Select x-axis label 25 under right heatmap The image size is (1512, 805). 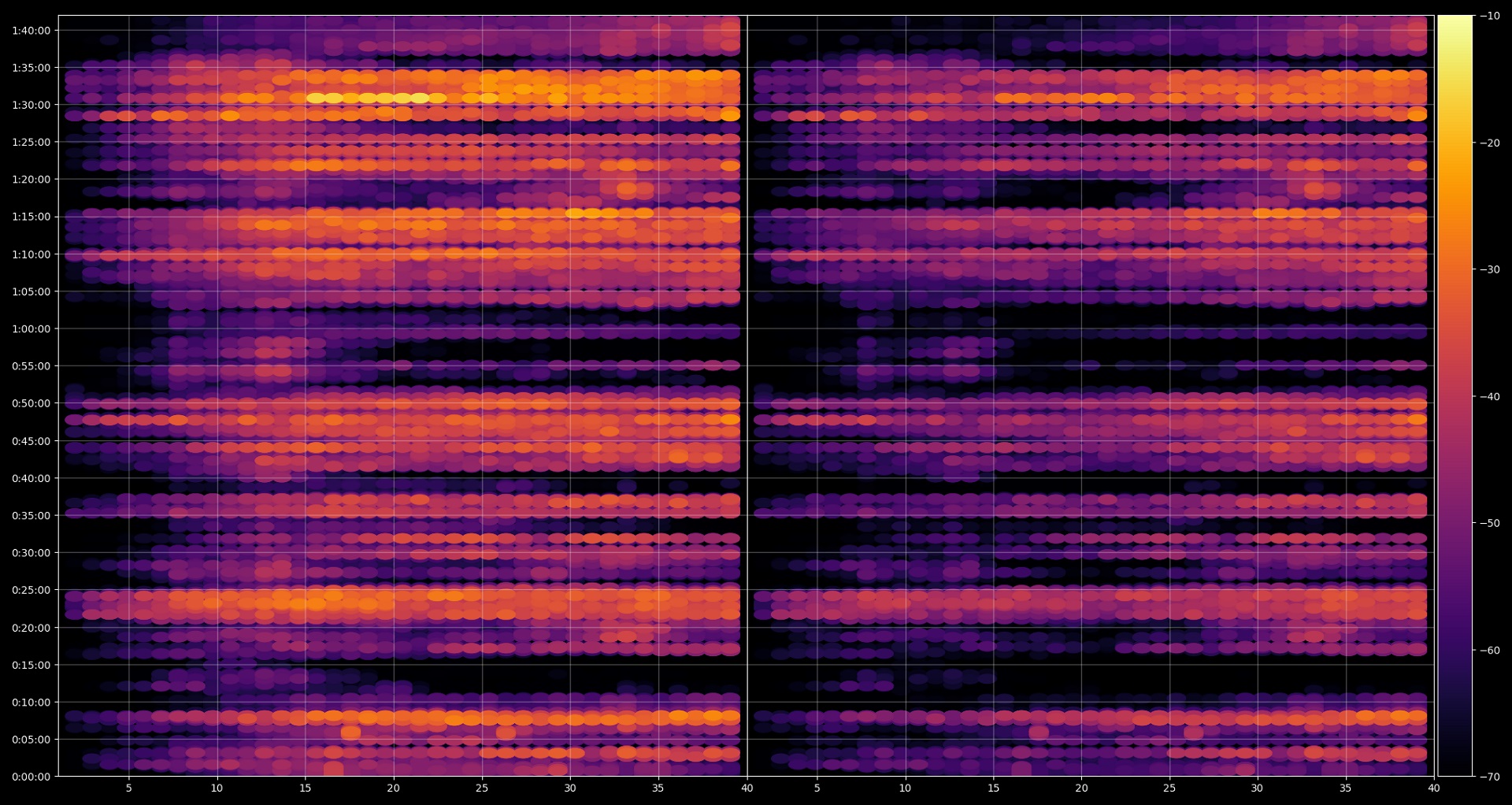click(1169, 788)
